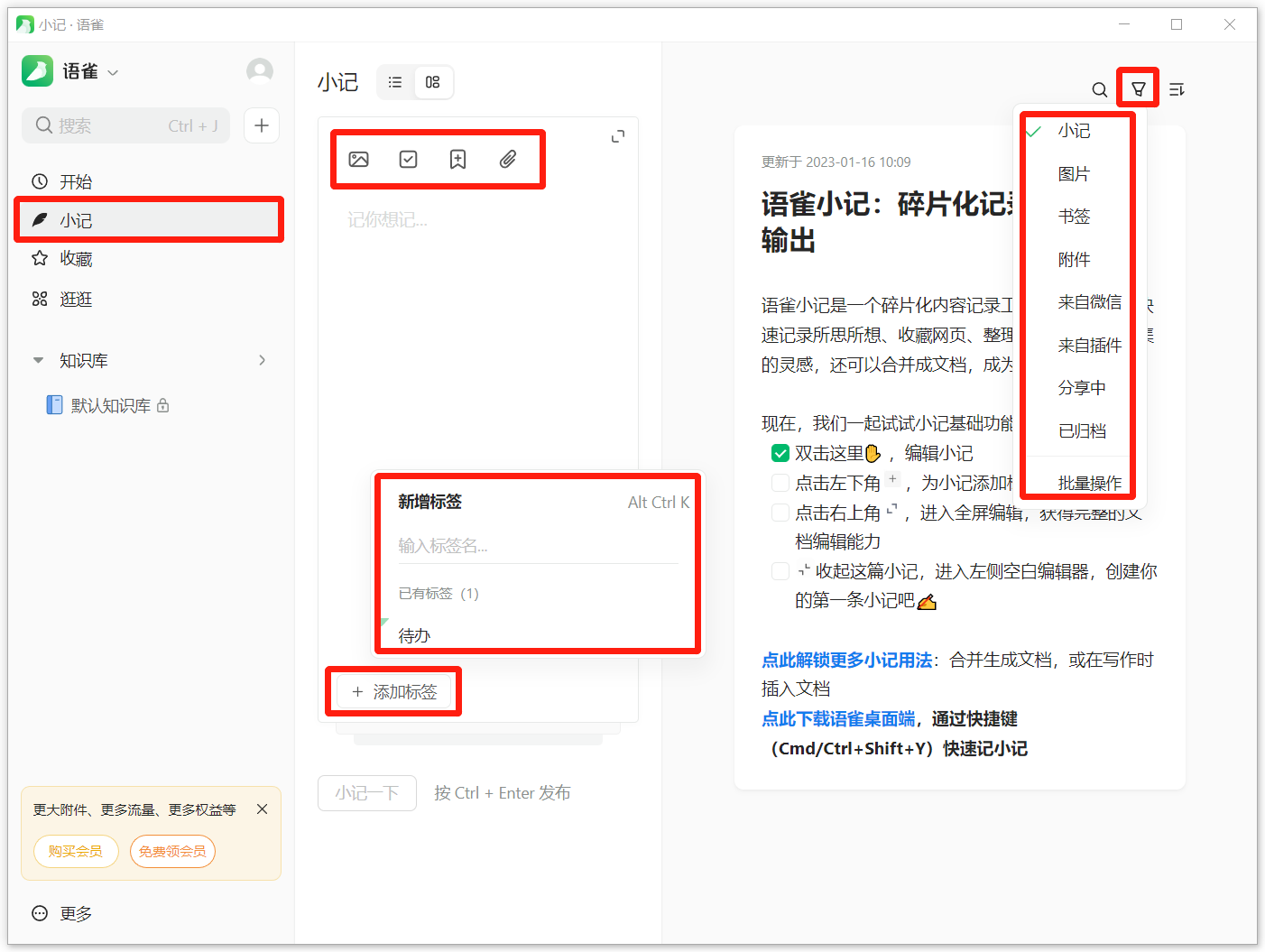Open 点此解锁更多小记用法 link
The width and height of the screenshot is (1265, 952).
(846, 660)
